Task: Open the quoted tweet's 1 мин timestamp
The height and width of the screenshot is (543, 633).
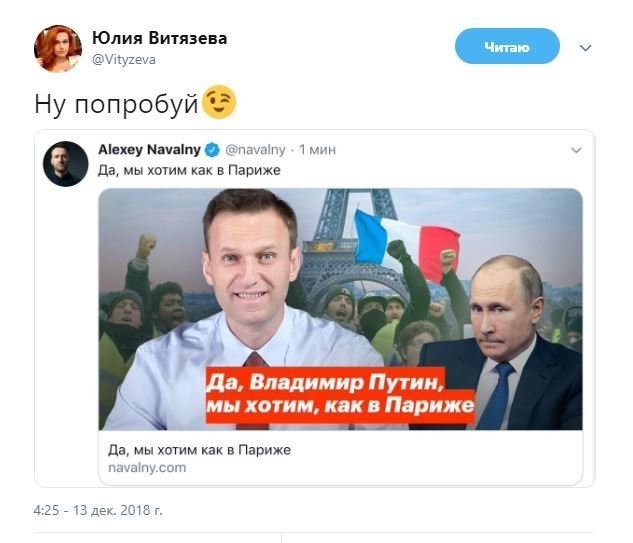Action: [317, 150]
